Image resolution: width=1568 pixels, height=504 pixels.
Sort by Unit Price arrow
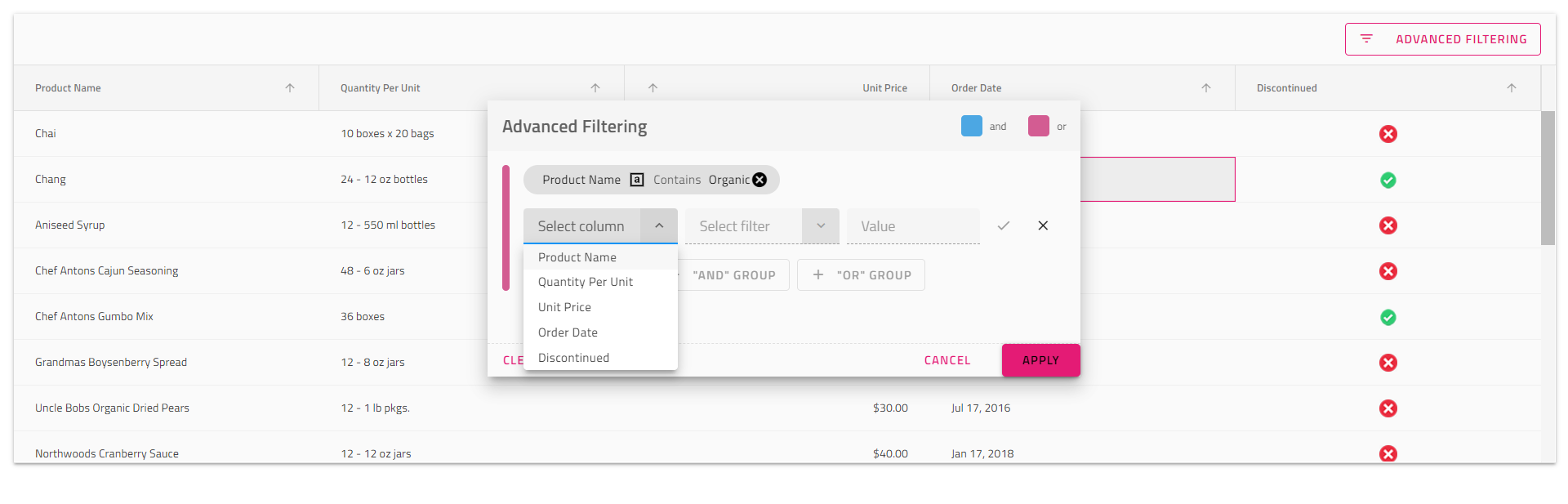click(x=653, y=88)
